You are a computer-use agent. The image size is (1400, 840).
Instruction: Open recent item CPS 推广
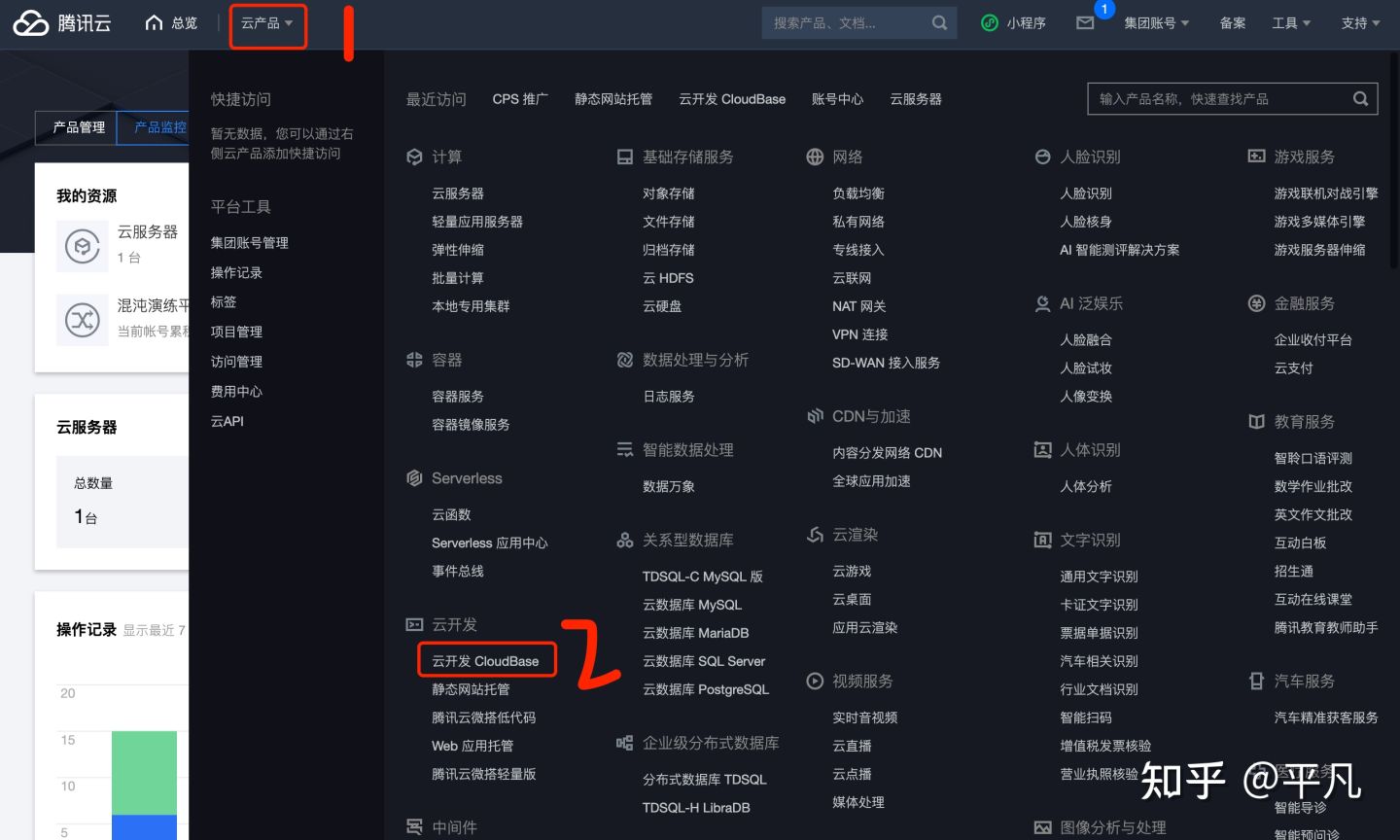pyautogui.click(x=520, y=99)
